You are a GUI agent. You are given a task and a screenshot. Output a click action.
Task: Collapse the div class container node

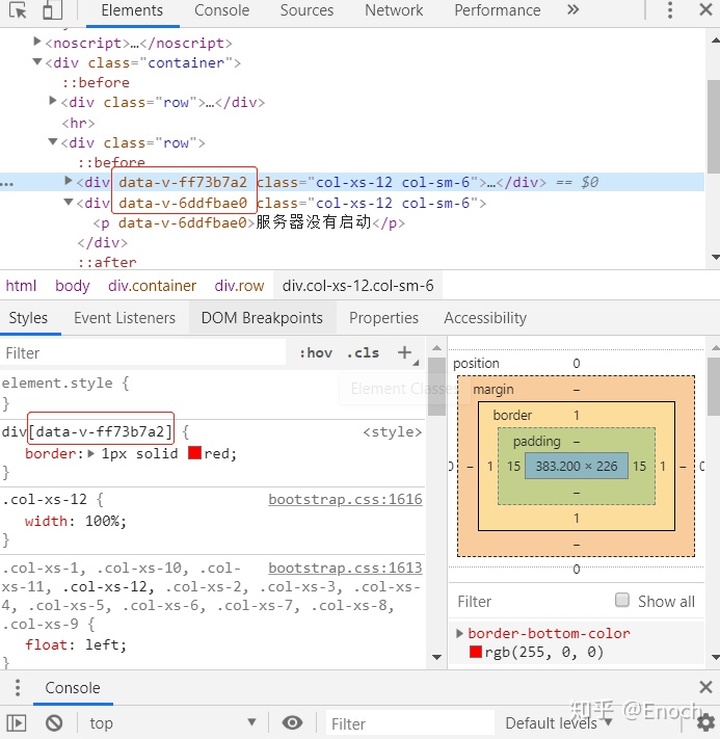37,61
